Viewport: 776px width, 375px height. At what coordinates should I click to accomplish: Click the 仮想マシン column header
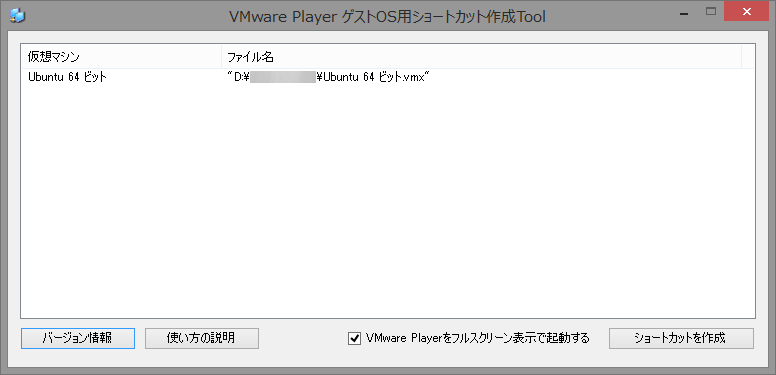(x=121, y=57)
